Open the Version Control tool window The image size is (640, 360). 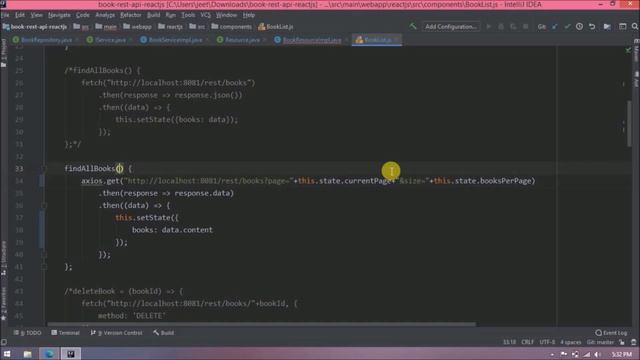(x=117, y=333)
